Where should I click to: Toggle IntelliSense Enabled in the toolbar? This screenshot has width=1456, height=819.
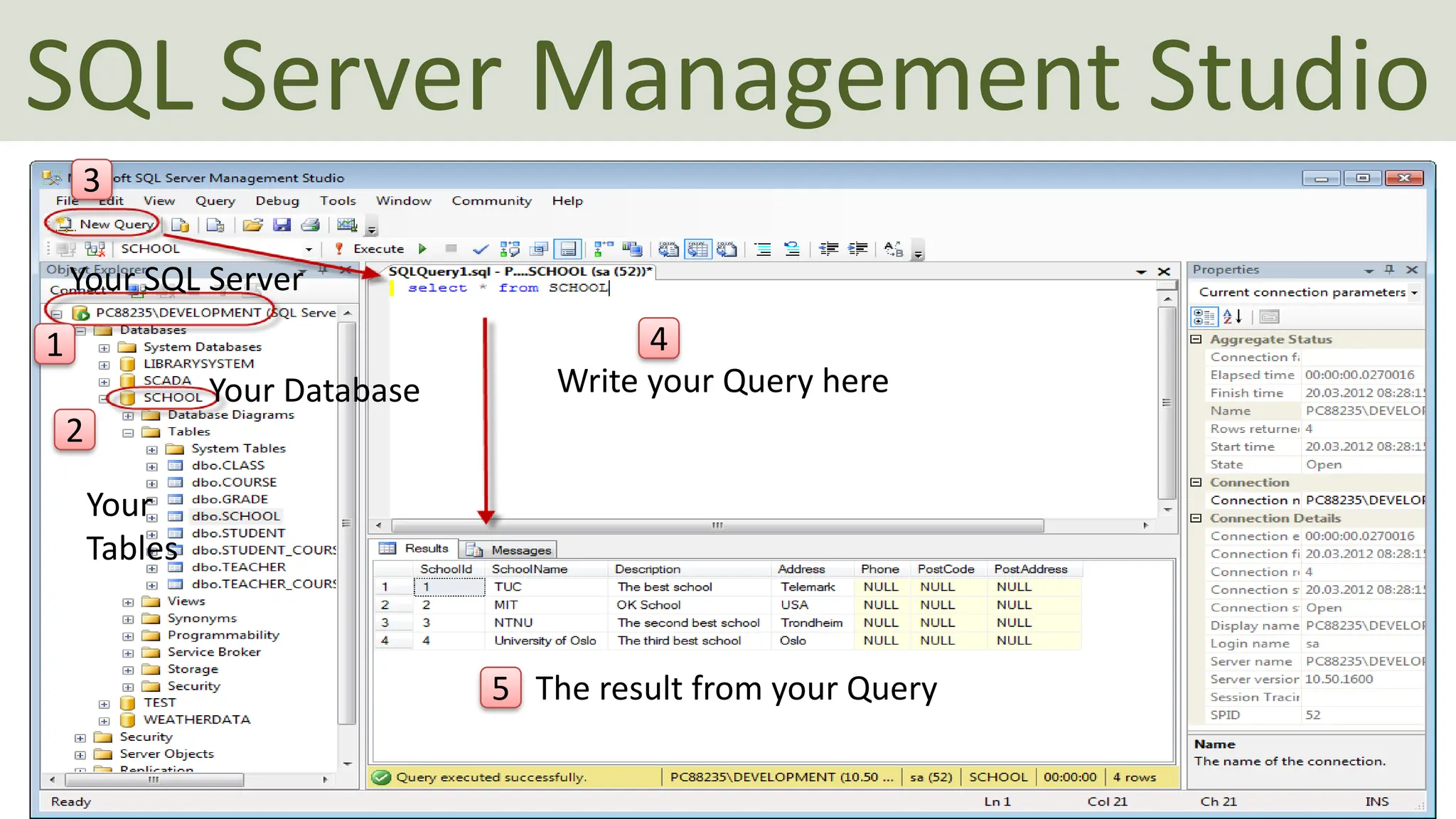[568, 249]
